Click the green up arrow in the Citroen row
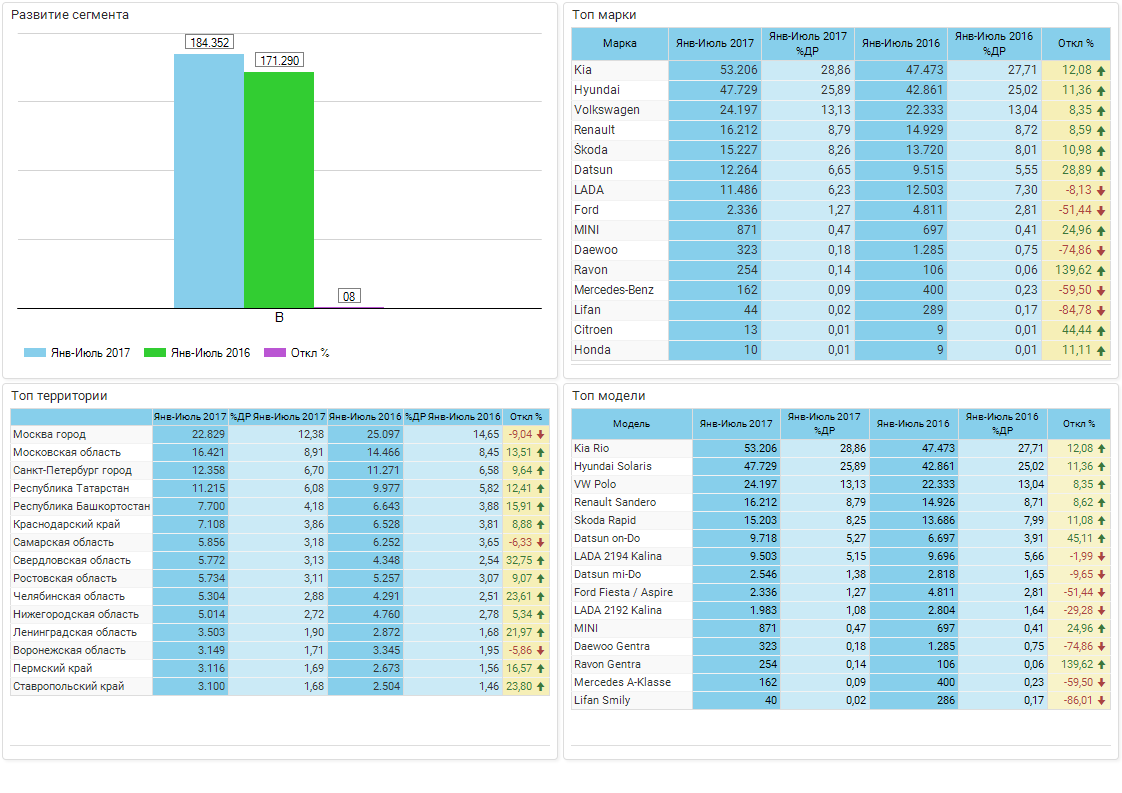 click(x=1101, y=331)
